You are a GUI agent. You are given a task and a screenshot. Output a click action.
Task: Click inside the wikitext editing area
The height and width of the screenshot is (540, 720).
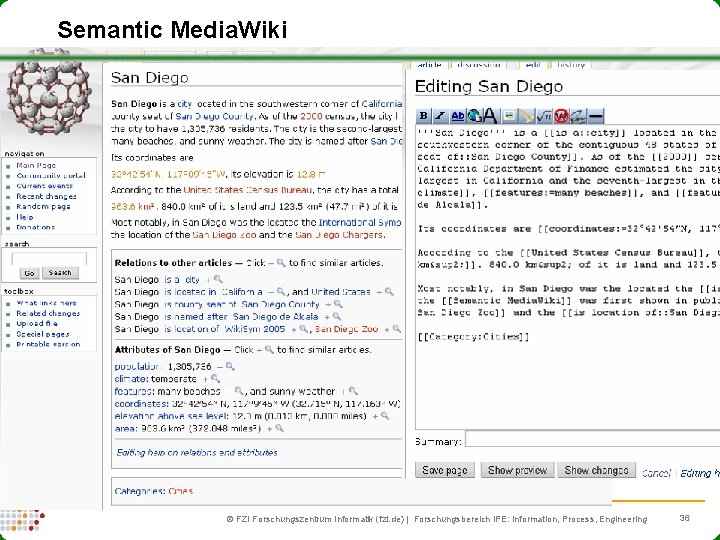pos(568,277)
